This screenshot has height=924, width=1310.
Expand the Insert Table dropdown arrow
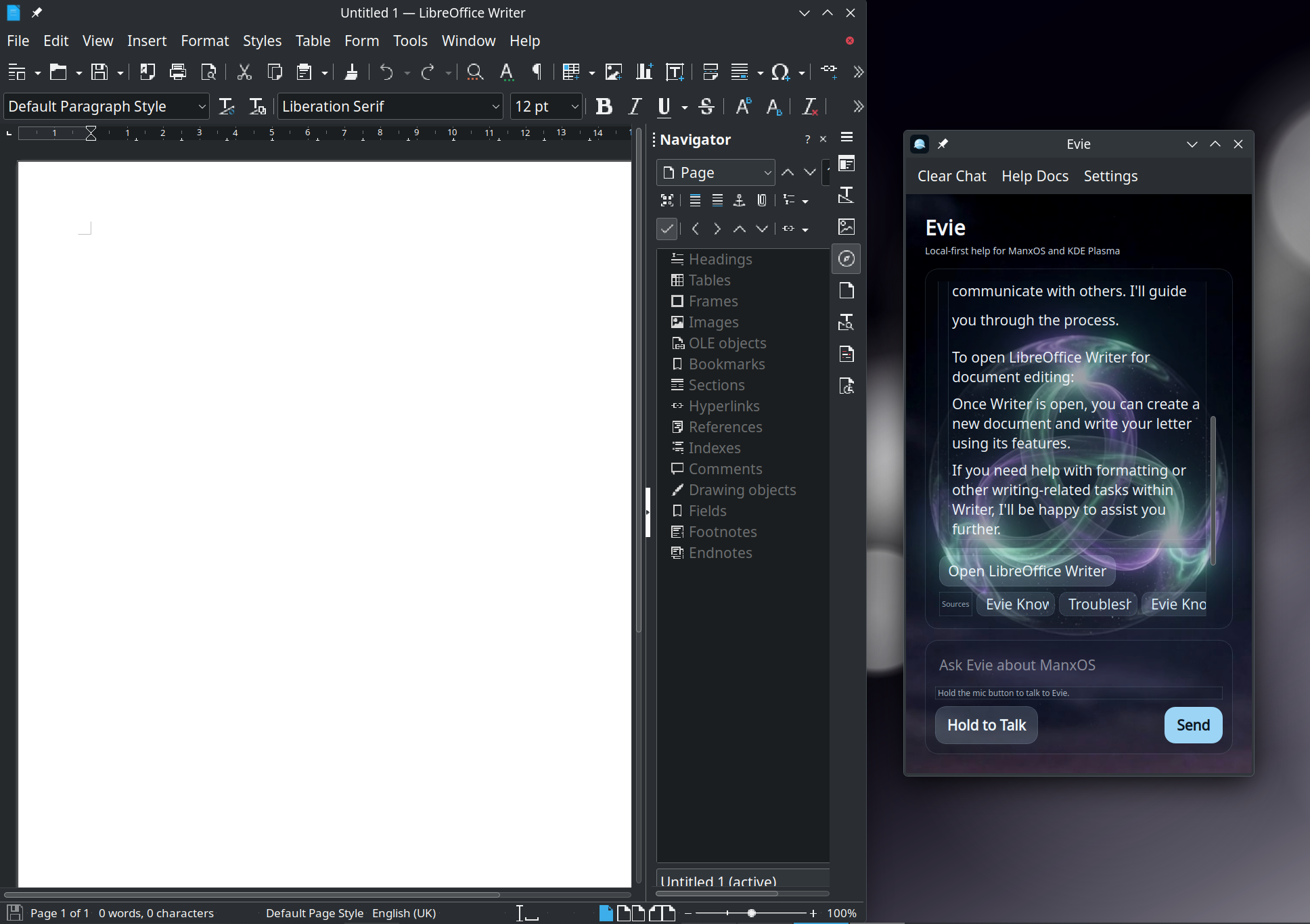(592, 72)
